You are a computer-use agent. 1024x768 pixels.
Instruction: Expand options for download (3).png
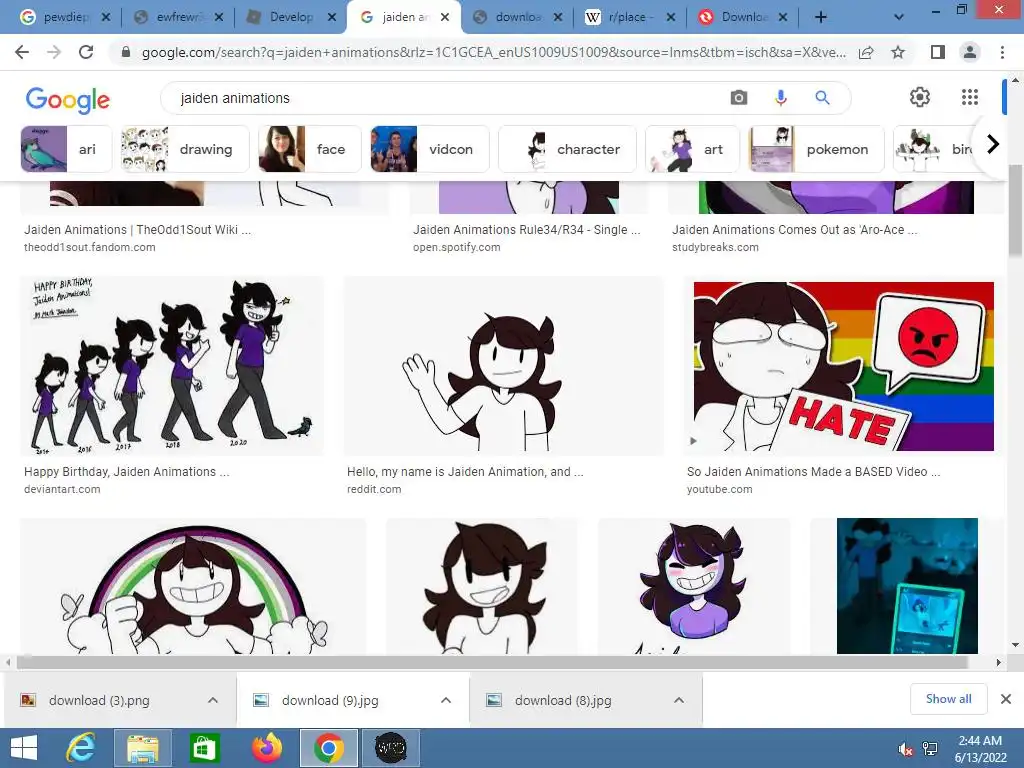pyautogui.click(x=213, y=700)
